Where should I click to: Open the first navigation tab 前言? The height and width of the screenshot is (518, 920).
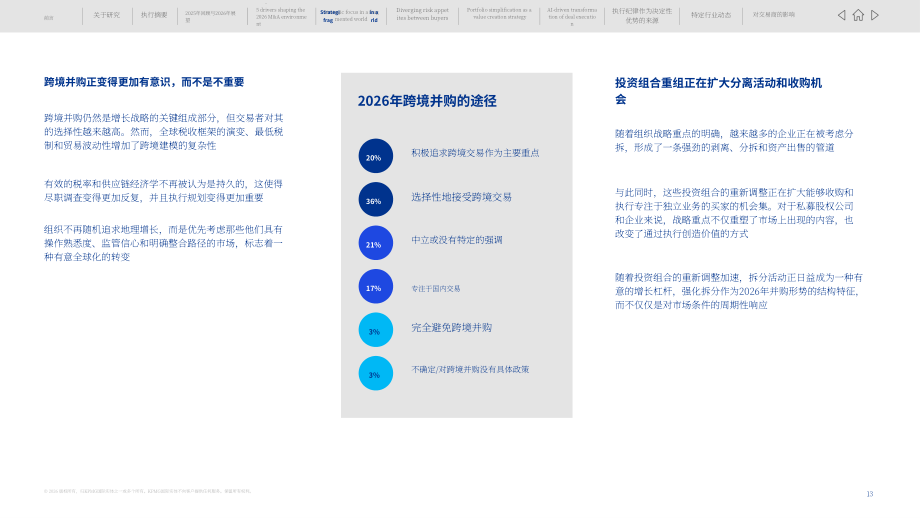[x=49, y=18]
